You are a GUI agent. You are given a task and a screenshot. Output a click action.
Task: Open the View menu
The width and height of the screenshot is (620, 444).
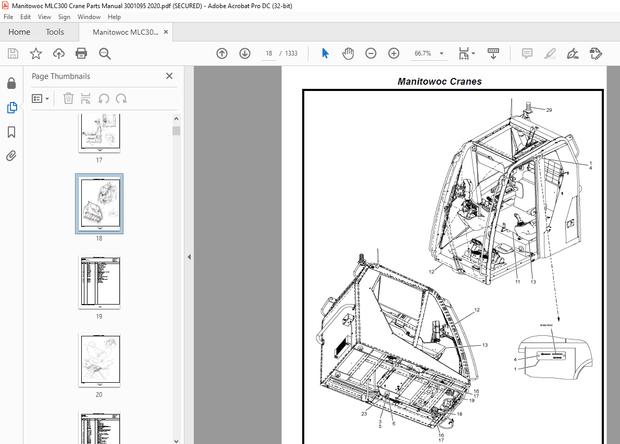44,17
